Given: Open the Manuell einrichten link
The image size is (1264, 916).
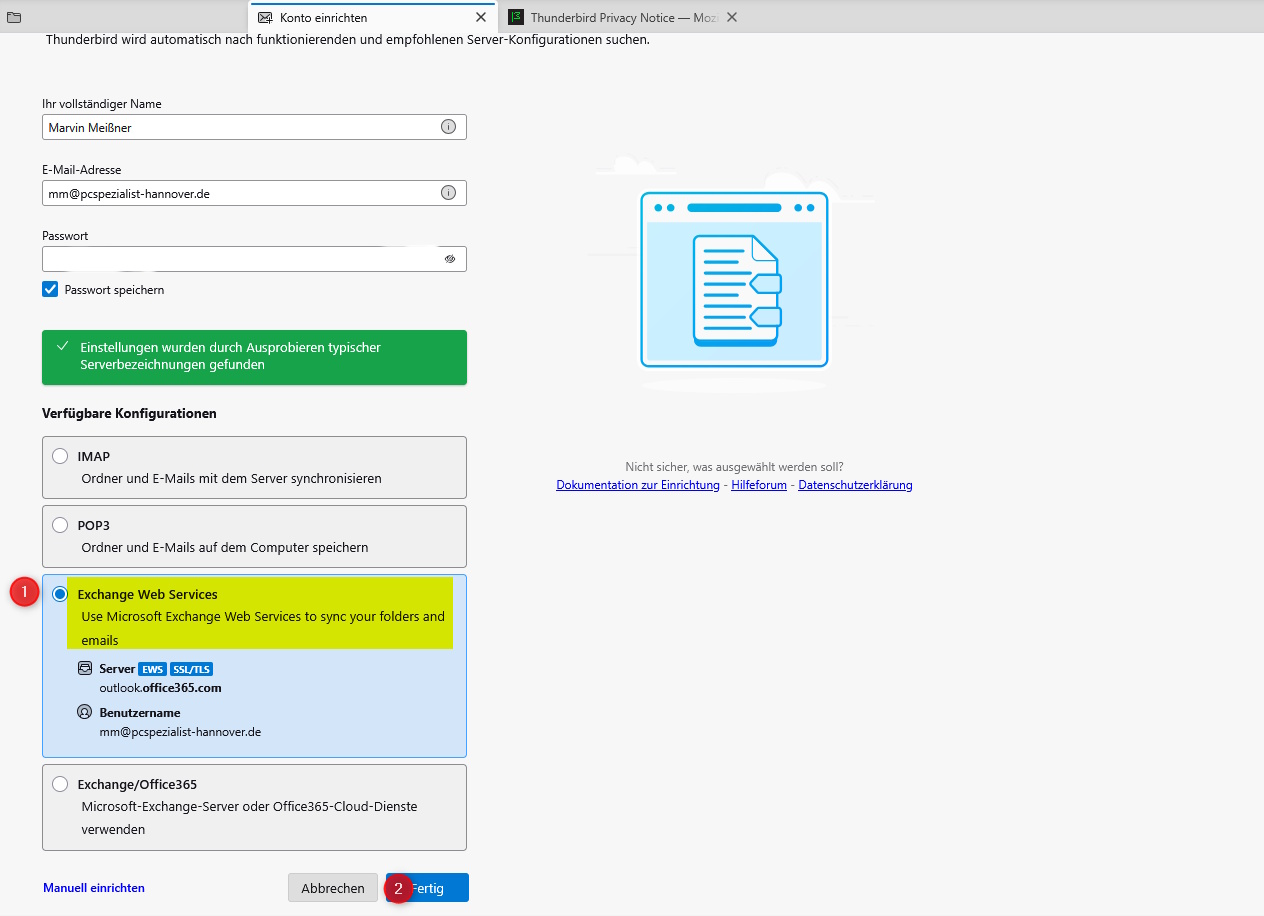Looking at the screenshot, I should [94, 888].
